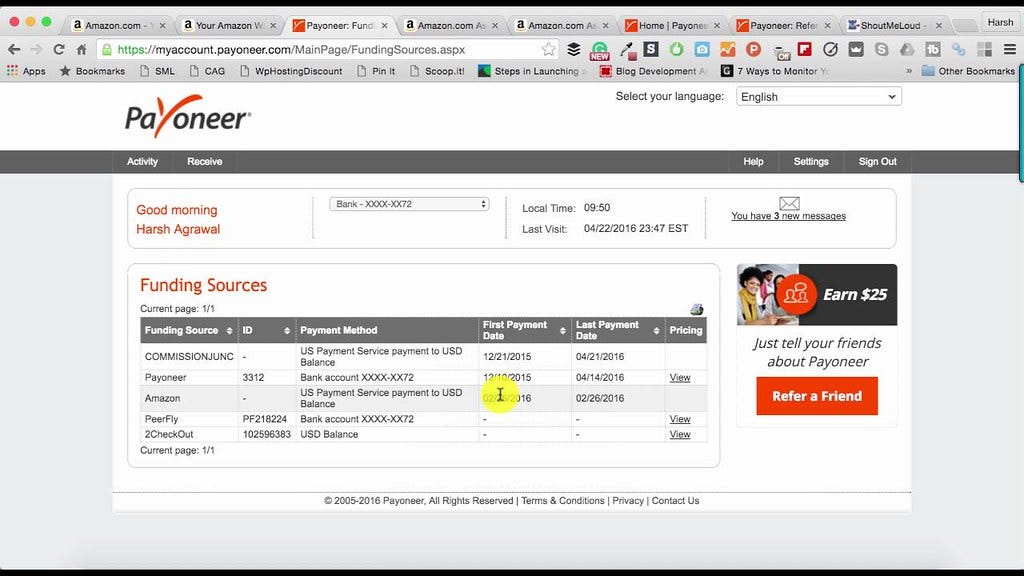Screen dimensions: 1024x576
Task: Open the language selection dropdown showing English
Action: (818, 96)
